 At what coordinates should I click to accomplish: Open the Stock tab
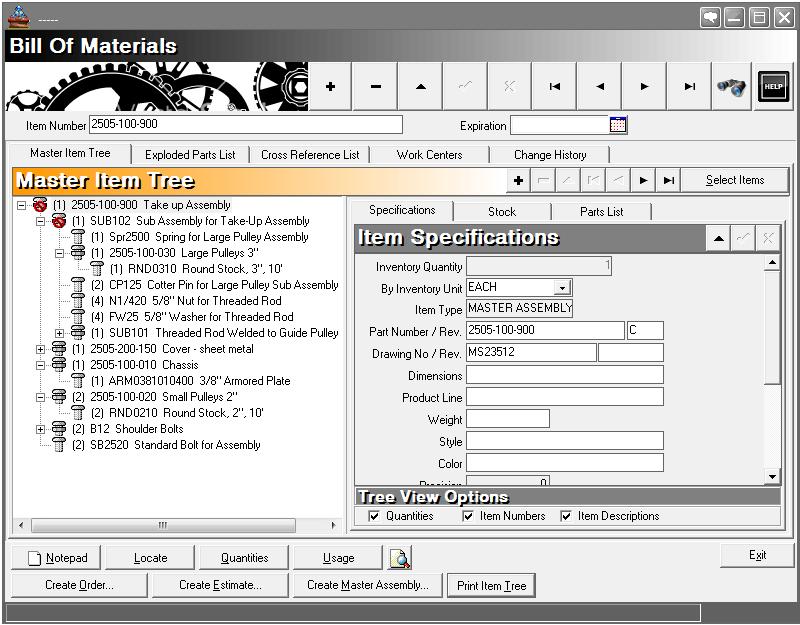click(501, 211)
